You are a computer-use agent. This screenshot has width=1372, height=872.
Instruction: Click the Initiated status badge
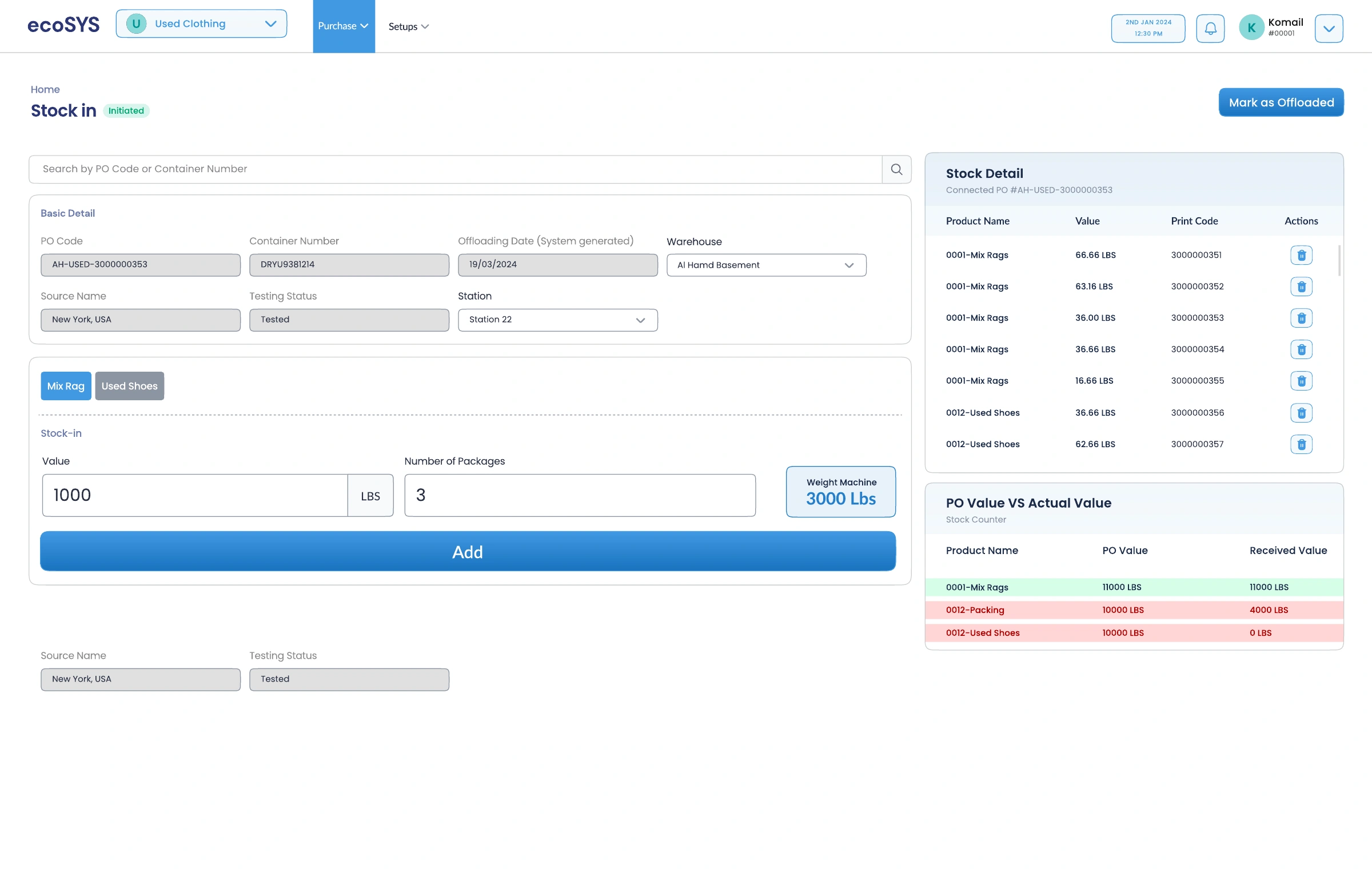click(x=126, y=111)
